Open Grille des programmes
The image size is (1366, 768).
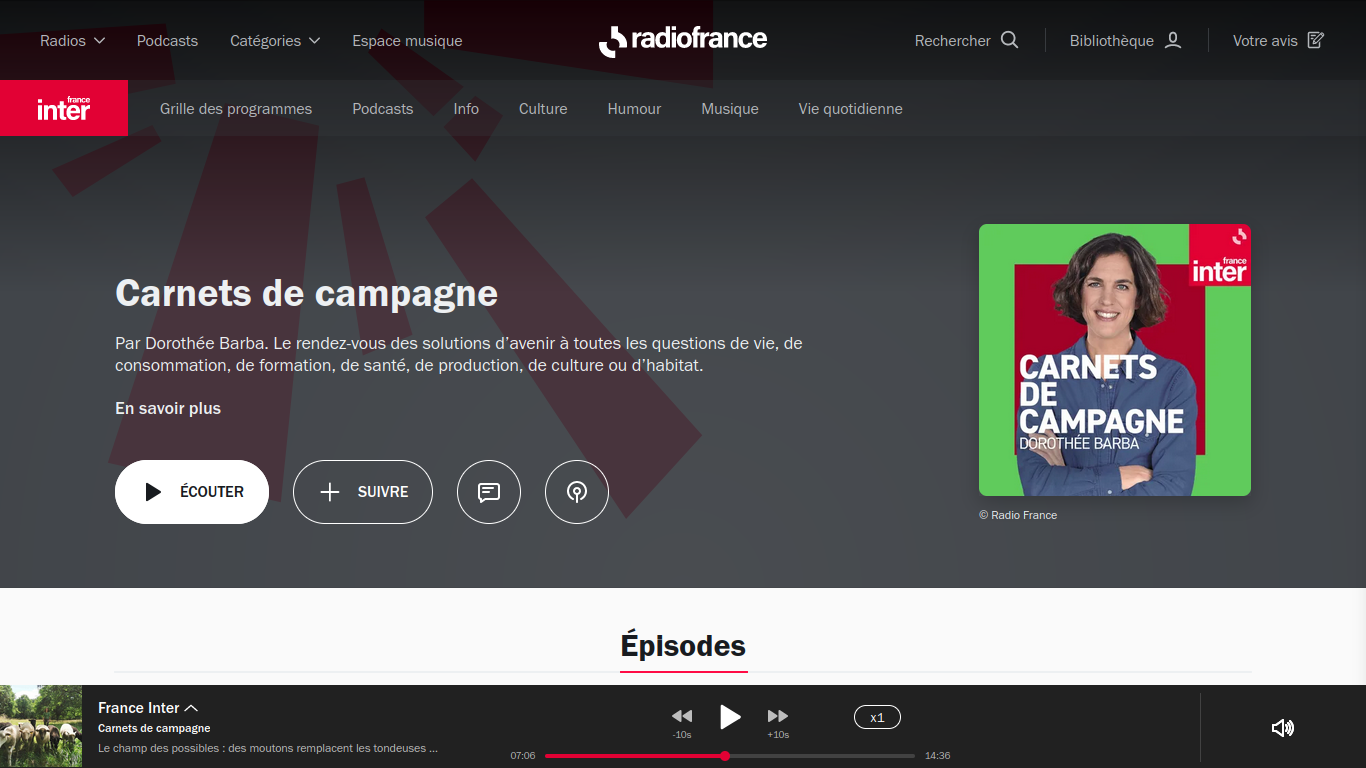pos(236,109)
